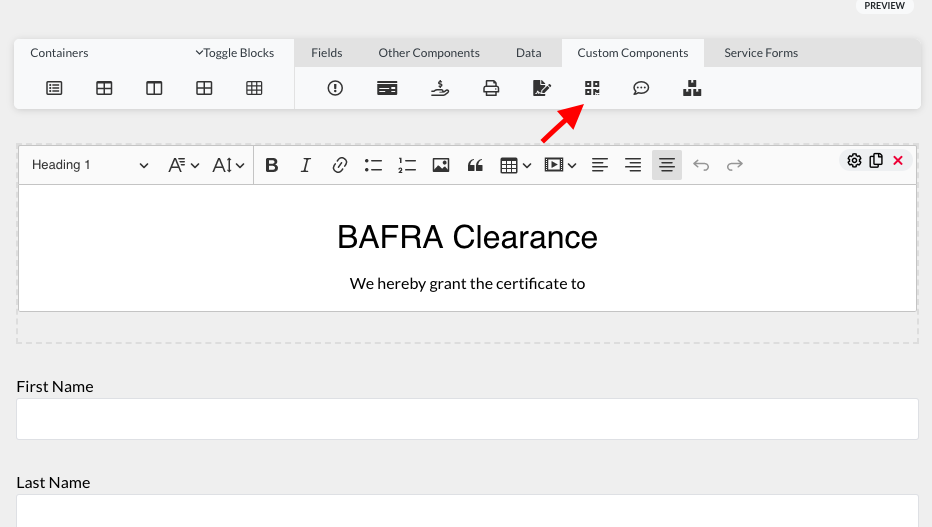The image size is (932, 527).
Task: Add the document signature component
Action: click(541, 89)
